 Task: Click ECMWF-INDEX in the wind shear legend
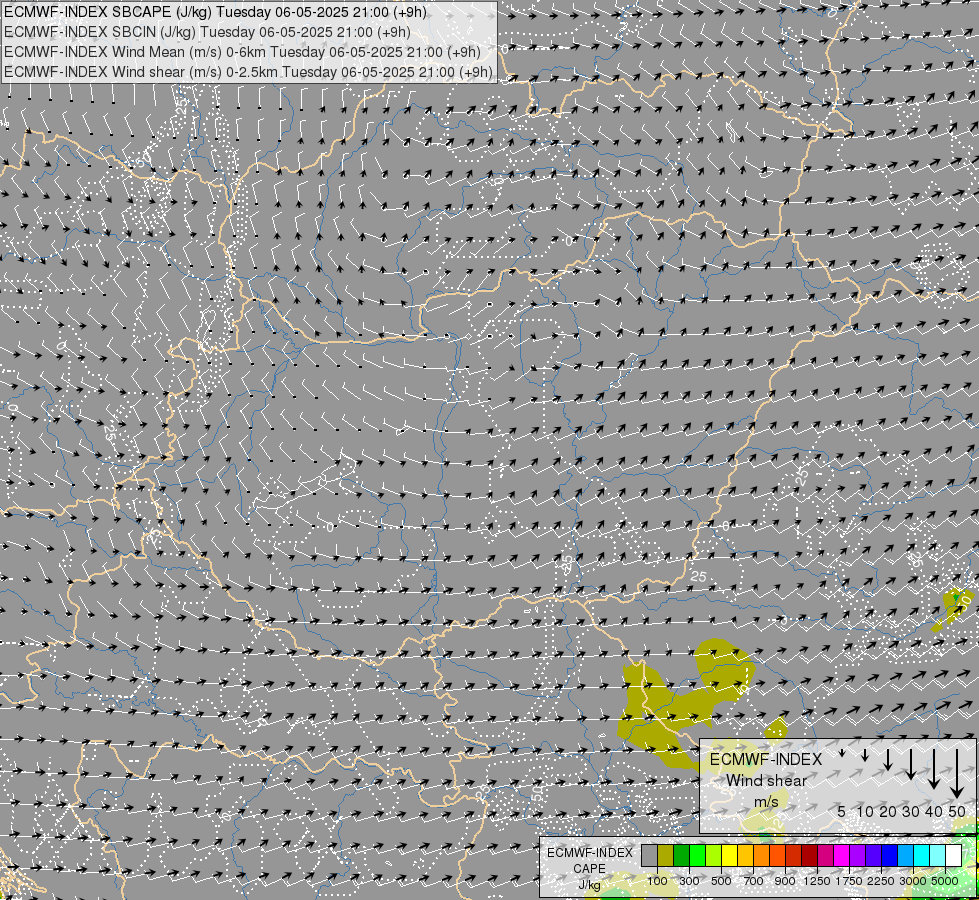click(766, 759)
